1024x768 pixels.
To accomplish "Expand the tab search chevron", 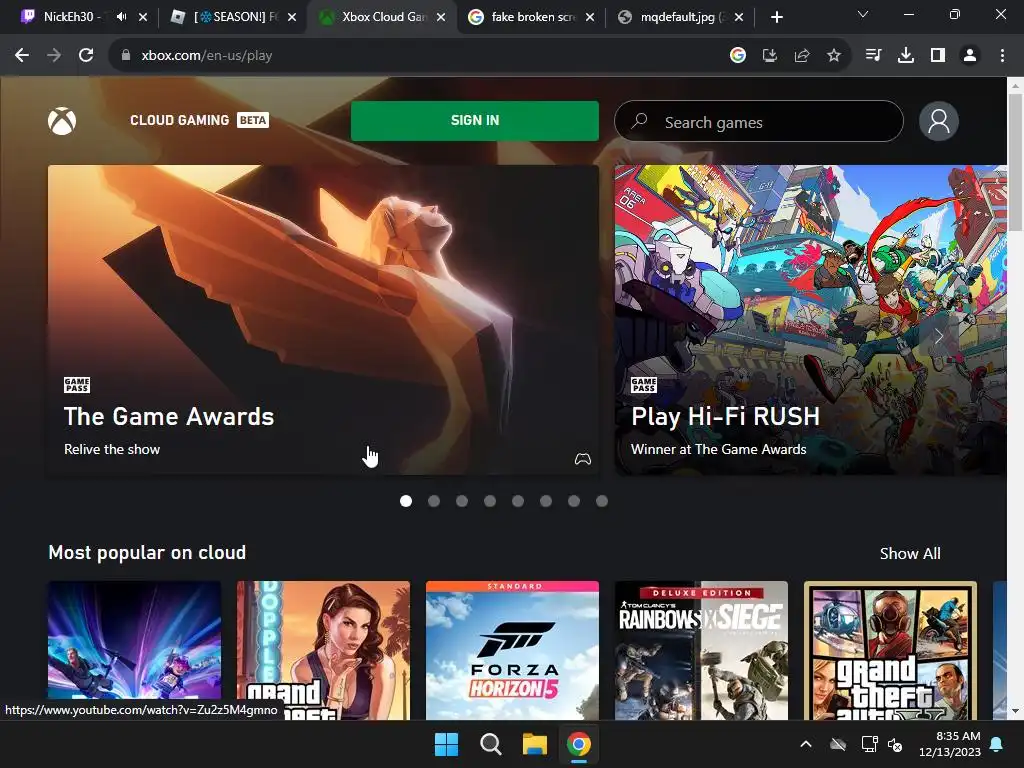I will [863, 14].
